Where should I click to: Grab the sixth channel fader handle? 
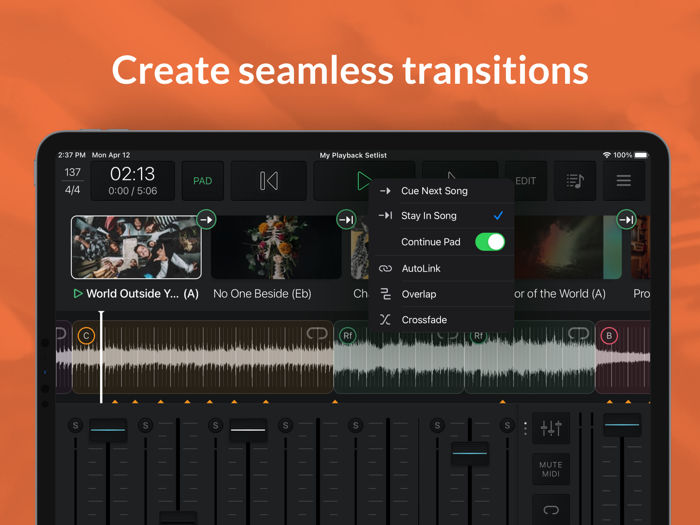coord(470,453)
